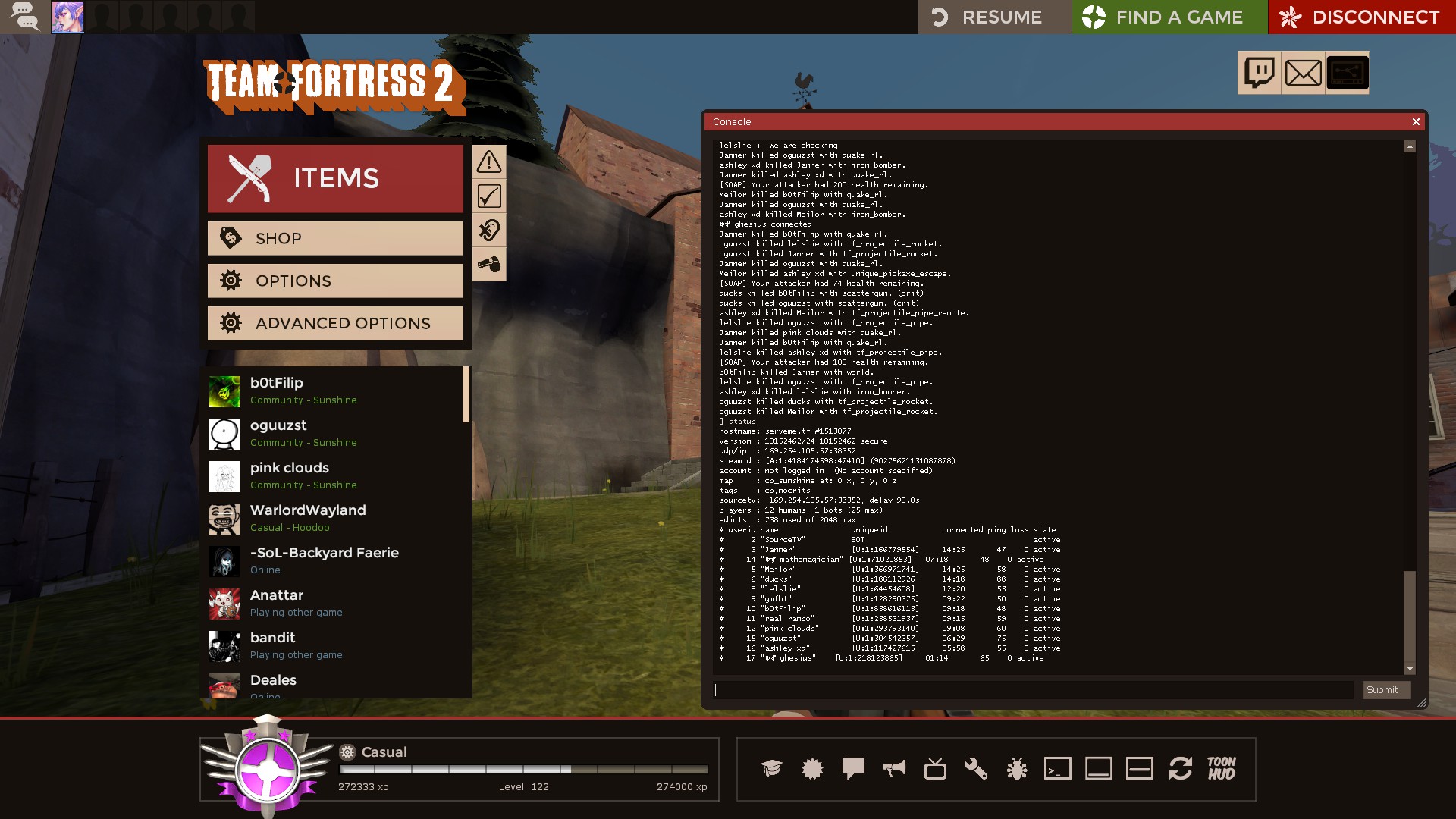The width and height of the screenshot is (1456, 819).
Task: Click the whistle coaching side button
Action: coord(489,265)
